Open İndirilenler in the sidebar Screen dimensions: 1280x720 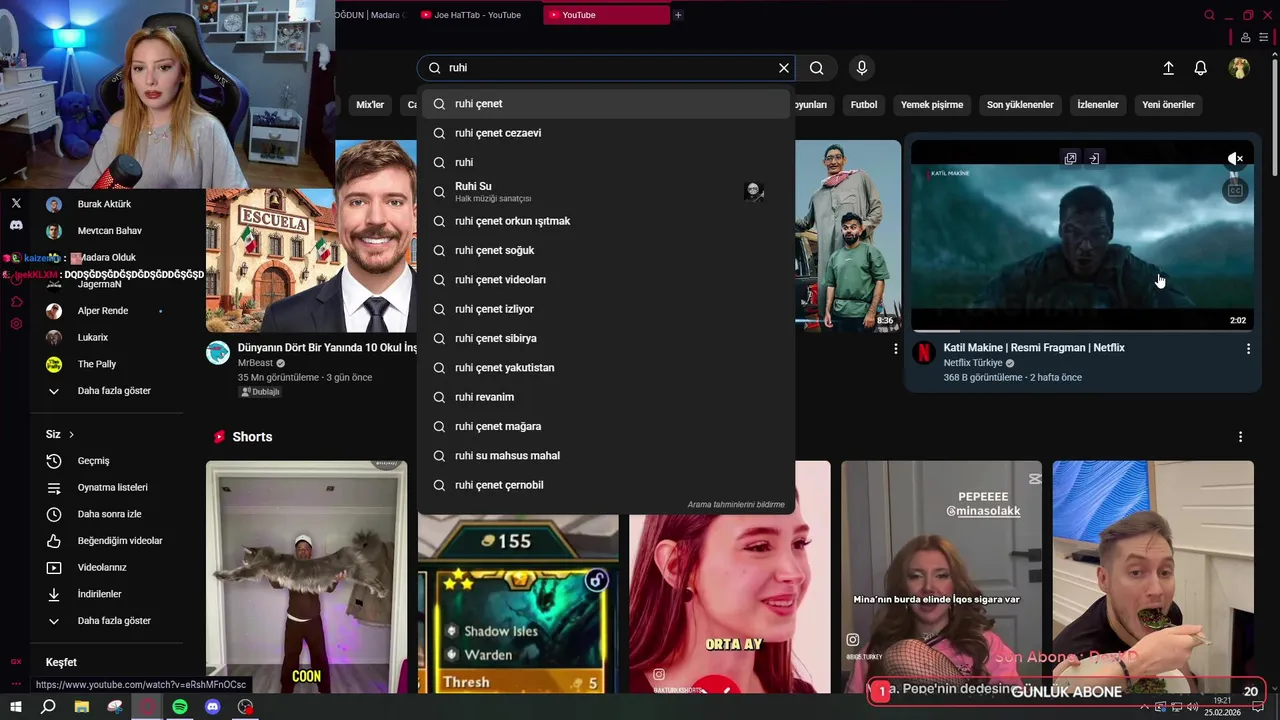pos(106,594)
